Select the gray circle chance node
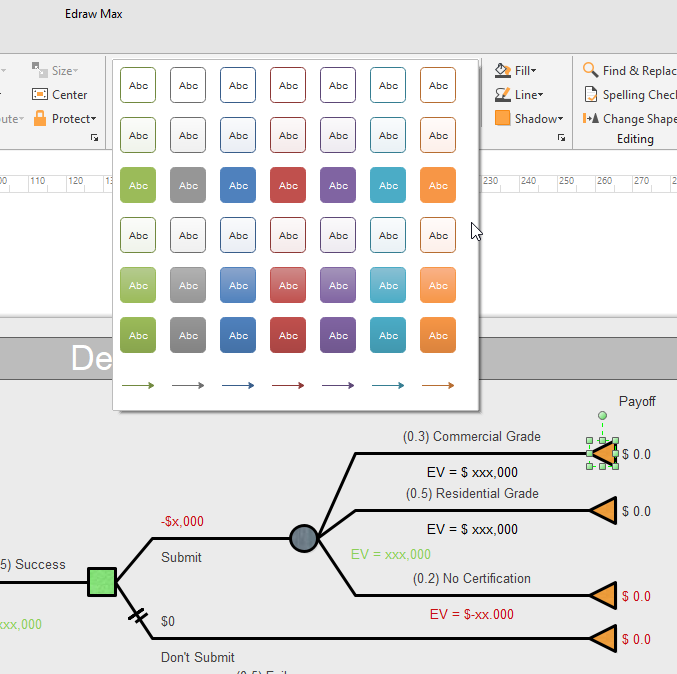 [304, 538]
